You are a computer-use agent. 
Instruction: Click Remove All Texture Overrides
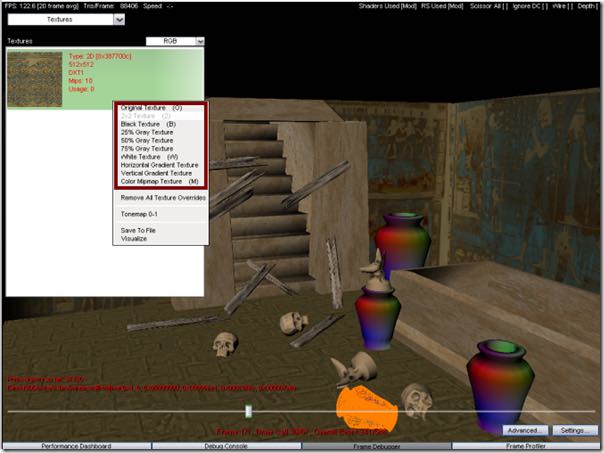[x=163, y=198]
